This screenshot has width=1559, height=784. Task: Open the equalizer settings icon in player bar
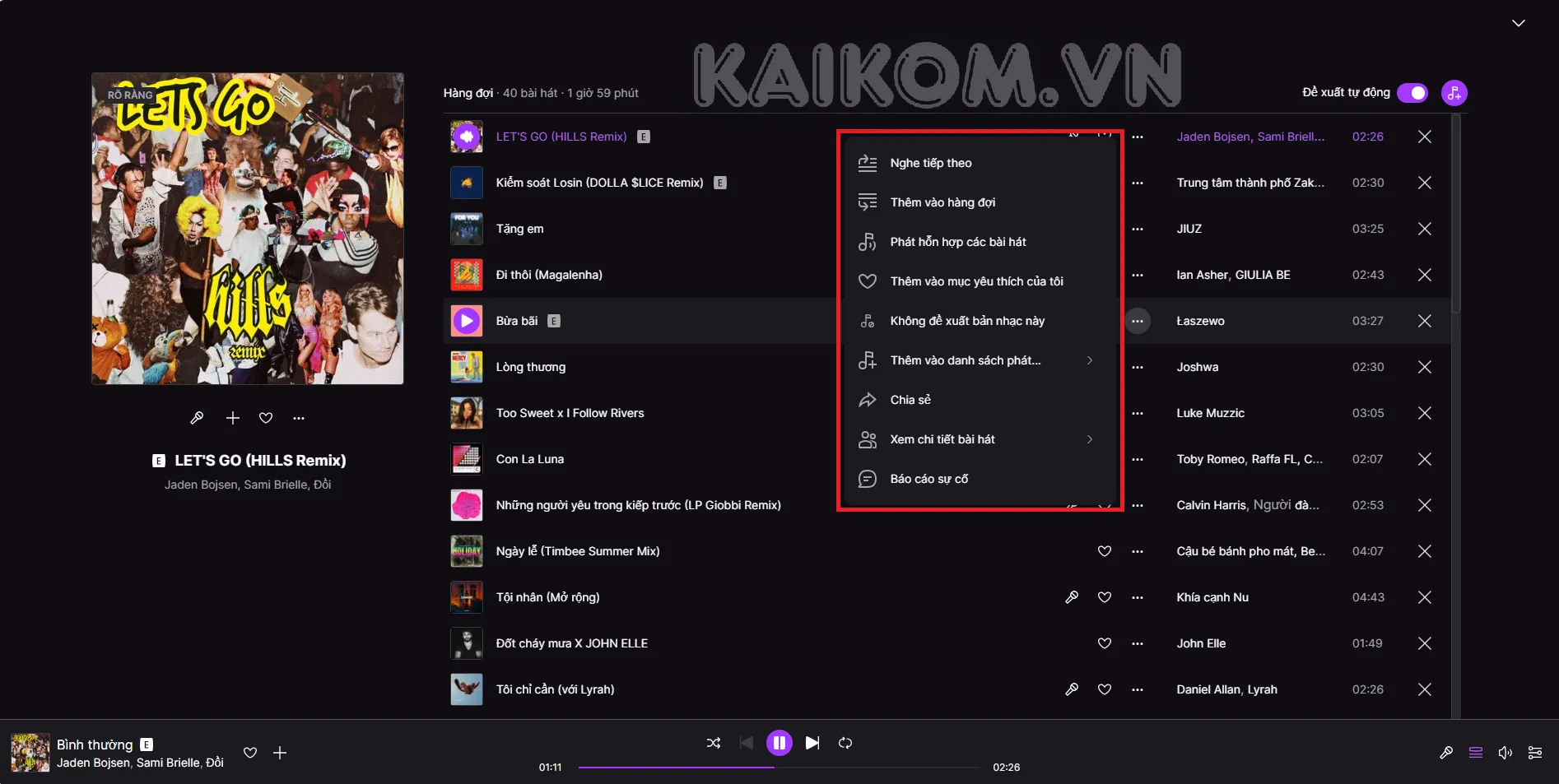click(1534, 753)
